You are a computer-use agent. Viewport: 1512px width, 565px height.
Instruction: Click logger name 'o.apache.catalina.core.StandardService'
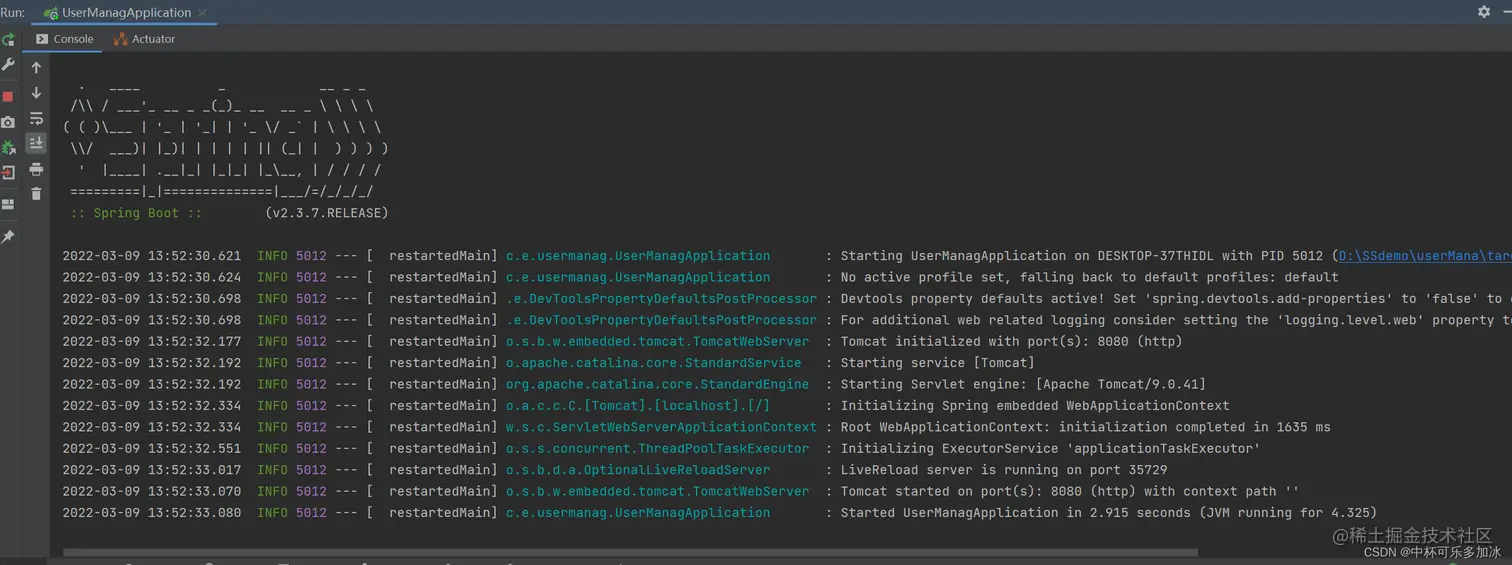[653, 363]
